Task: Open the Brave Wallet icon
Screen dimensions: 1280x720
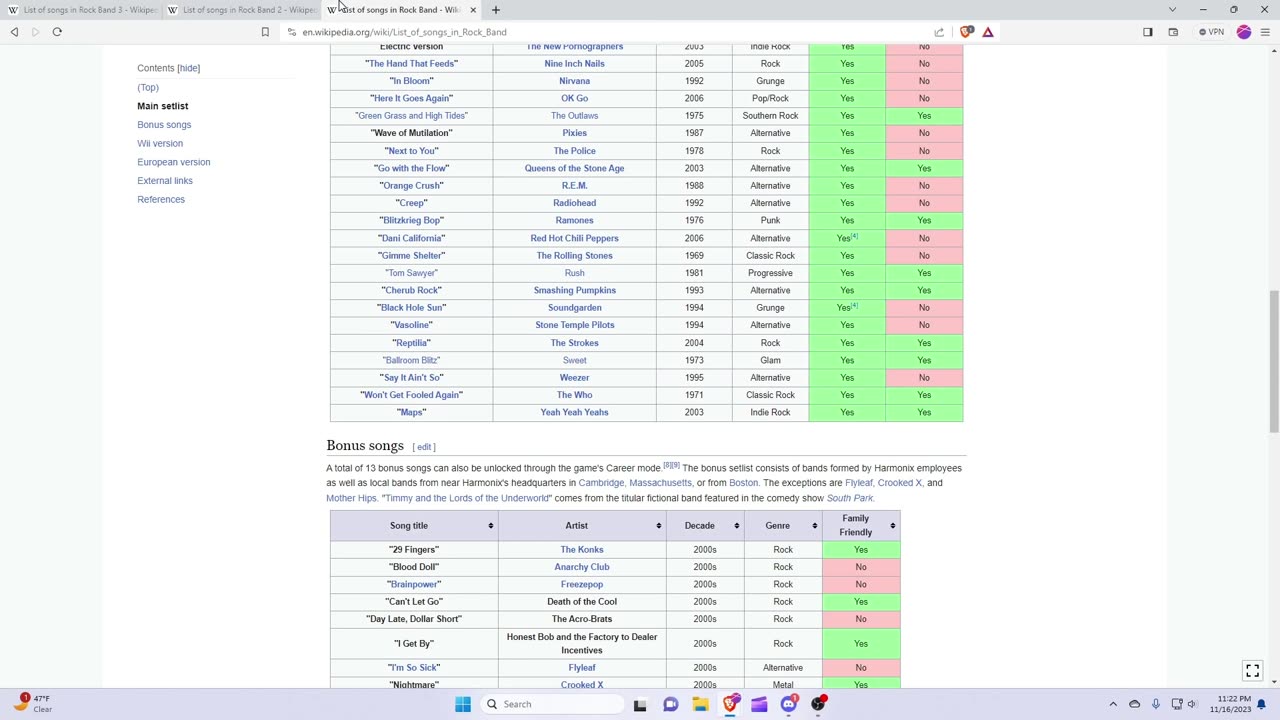Action: 1173,32
